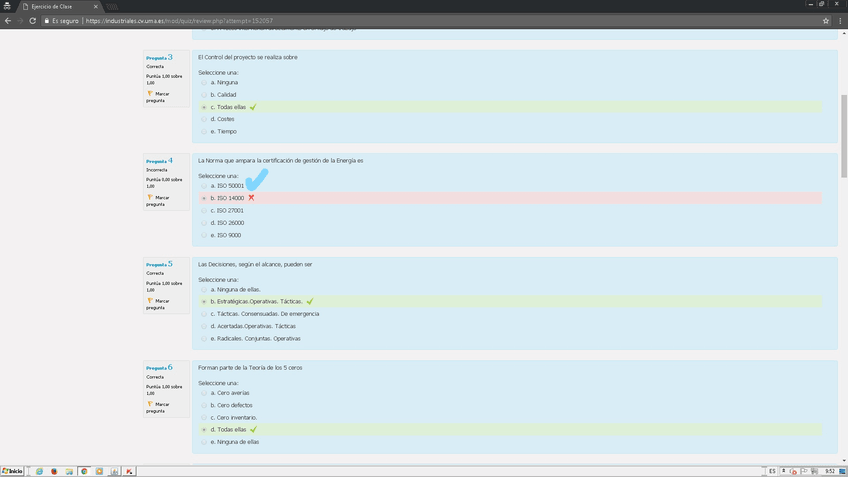Select radio option 'b. Calidad' in question 3

click(204, 95)
